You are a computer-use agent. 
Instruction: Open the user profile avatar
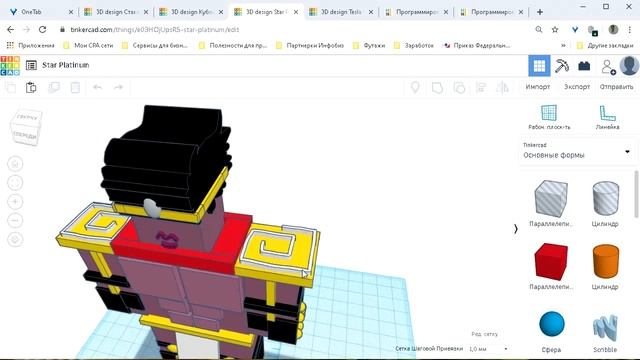[x=629, y=65]
